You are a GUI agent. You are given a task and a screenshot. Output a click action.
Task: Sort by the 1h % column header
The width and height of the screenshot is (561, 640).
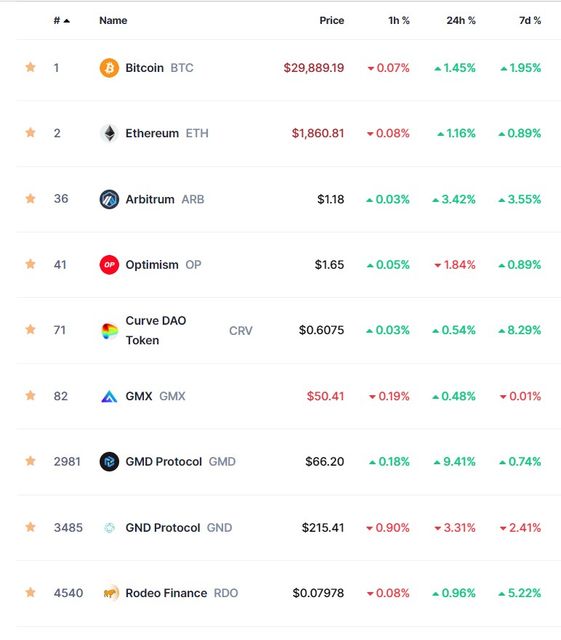[398, 20]
